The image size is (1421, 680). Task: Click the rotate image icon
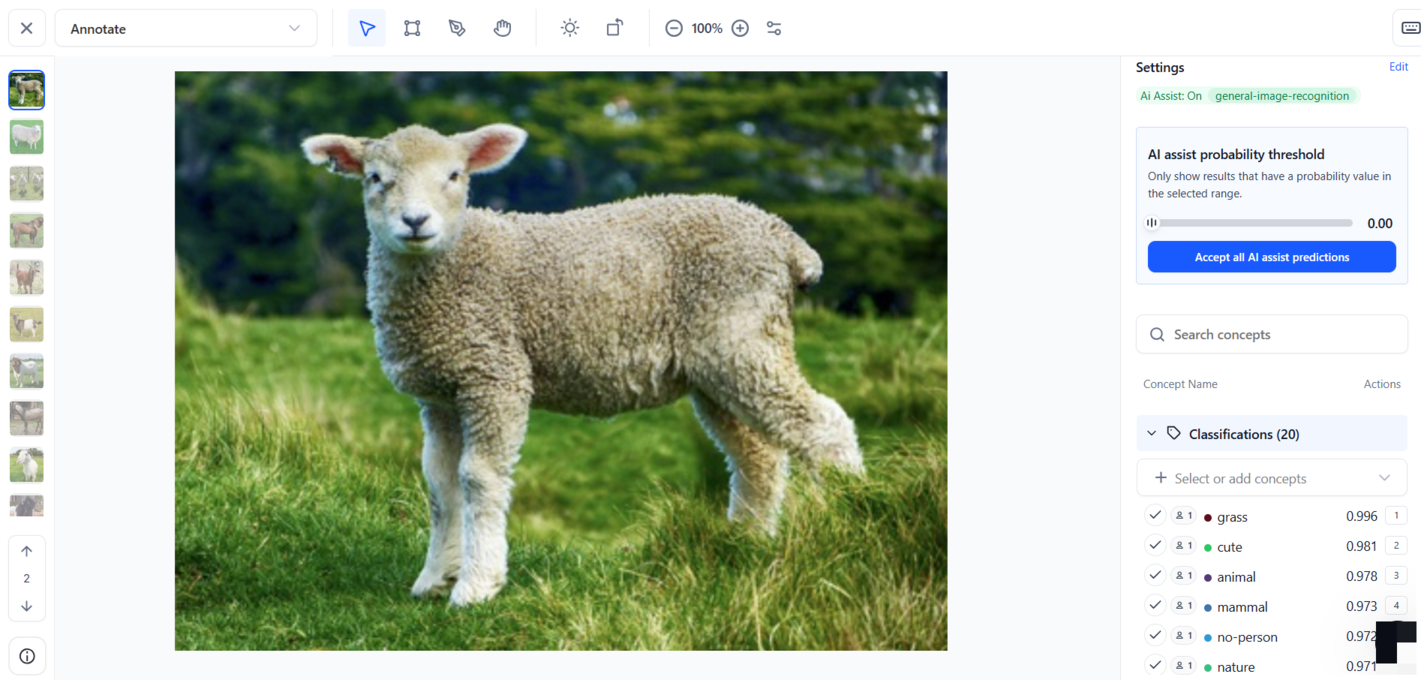click(615, 28)
